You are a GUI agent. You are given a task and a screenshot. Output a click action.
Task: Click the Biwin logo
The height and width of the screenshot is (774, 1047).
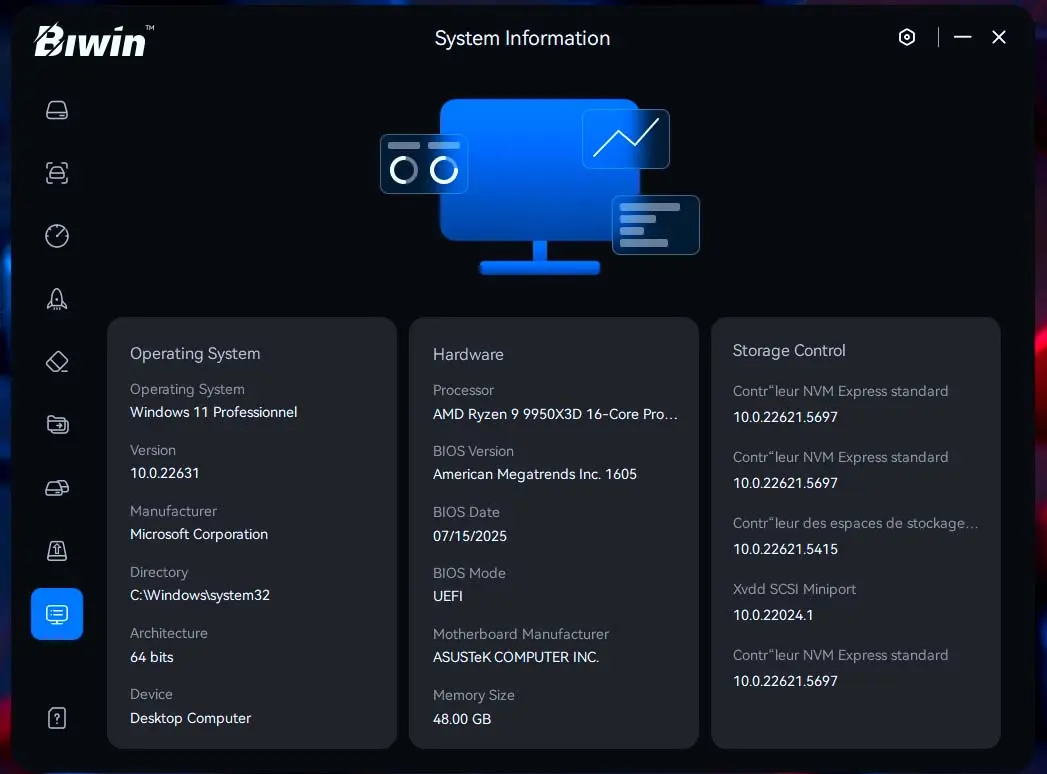[94, 40]
